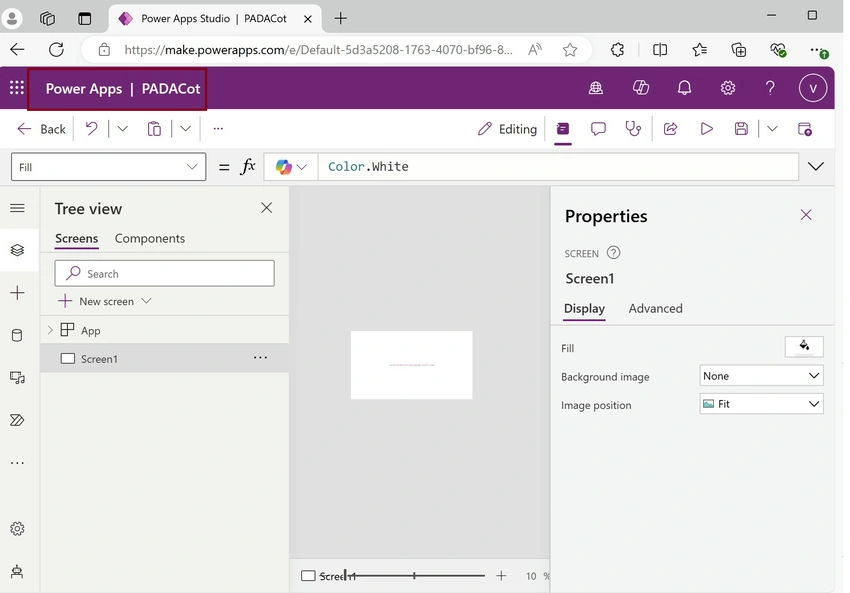Open the comments icon
The image size is (850, 593).
coord(598,129)
